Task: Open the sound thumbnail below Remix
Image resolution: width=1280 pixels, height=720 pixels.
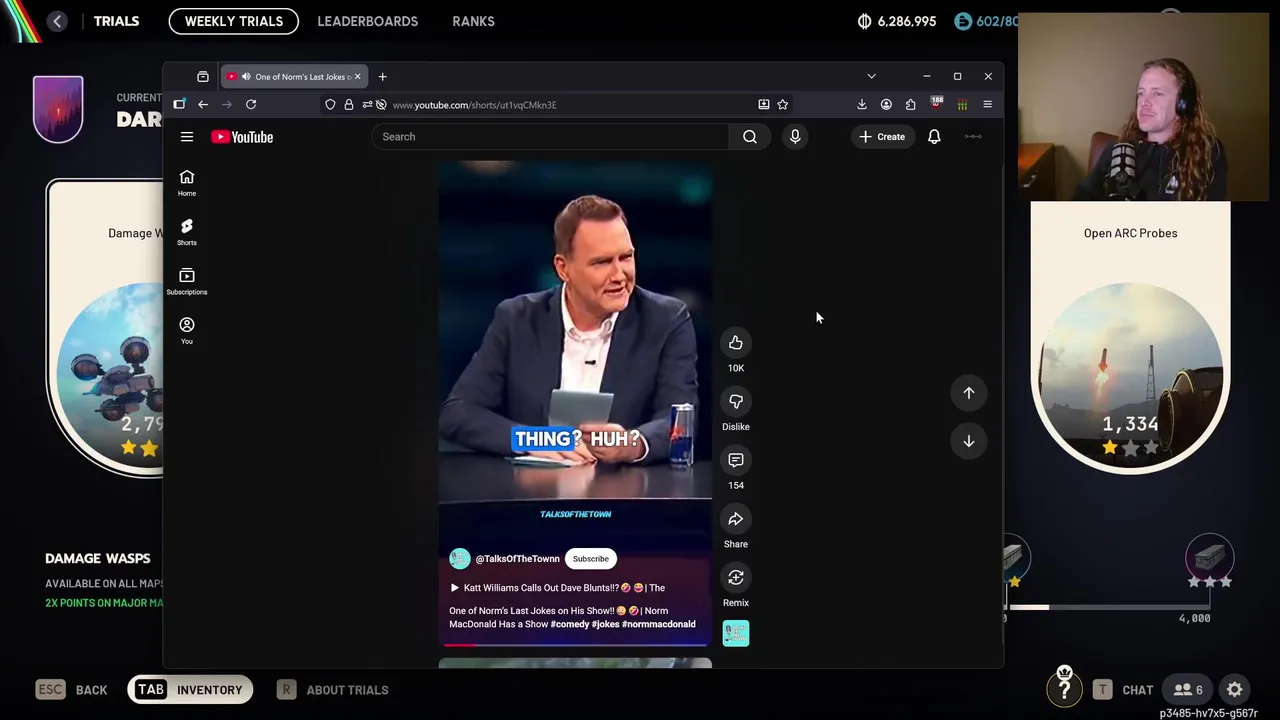Action: pyautogui.click(x=736, y=633)
